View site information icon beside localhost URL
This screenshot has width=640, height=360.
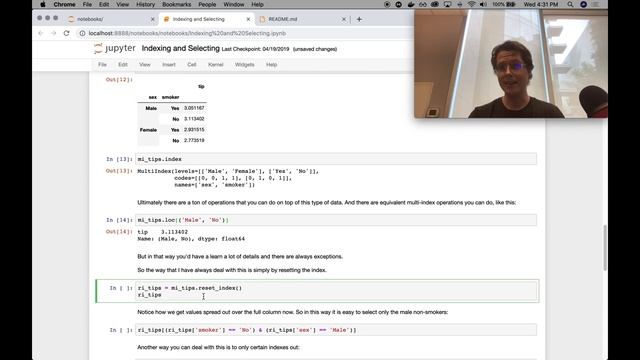[82, 33]
